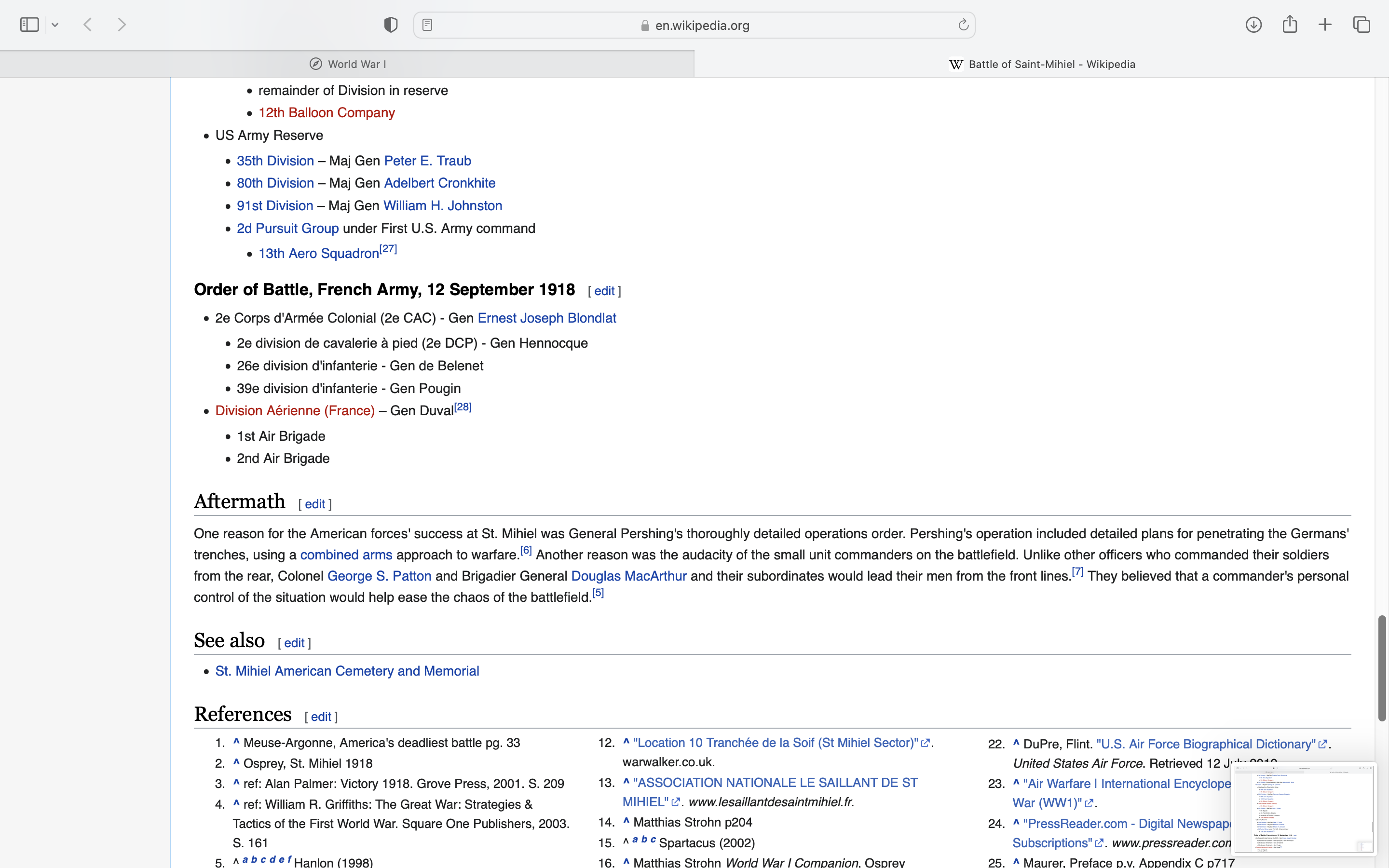Go back to the previous page
1389x868 pixels.
[x=88, y=25]
